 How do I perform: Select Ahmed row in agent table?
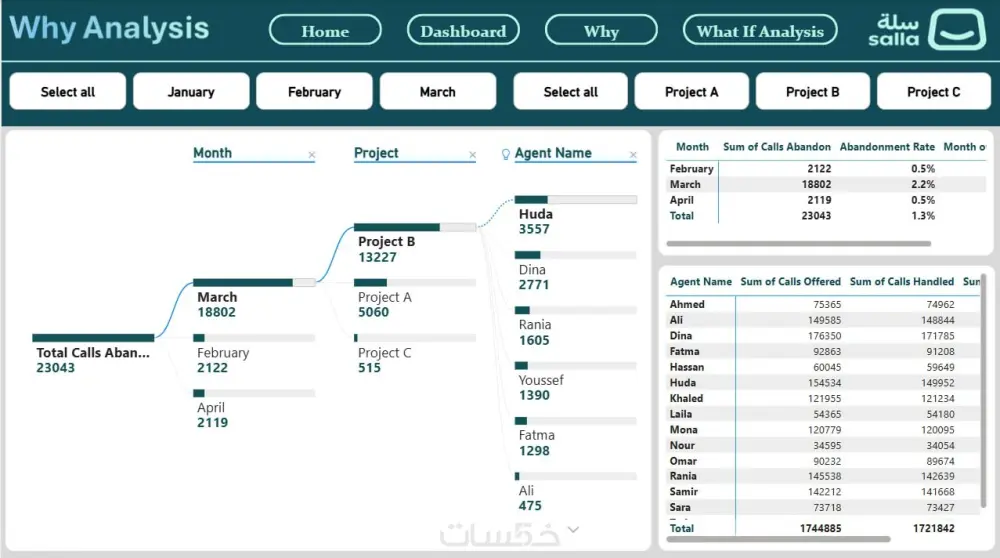tap(823, 305)
